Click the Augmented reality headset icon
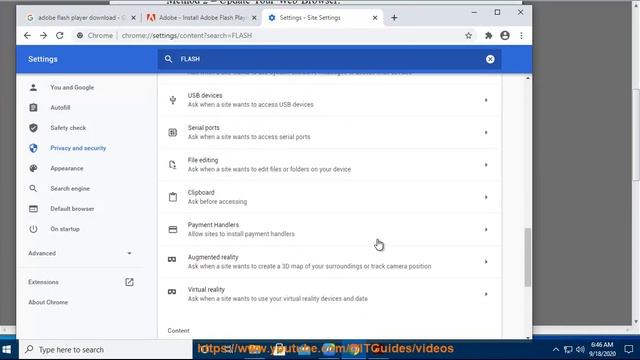The image size is (640, 360). pyautogui.click(x=172, y=260)
